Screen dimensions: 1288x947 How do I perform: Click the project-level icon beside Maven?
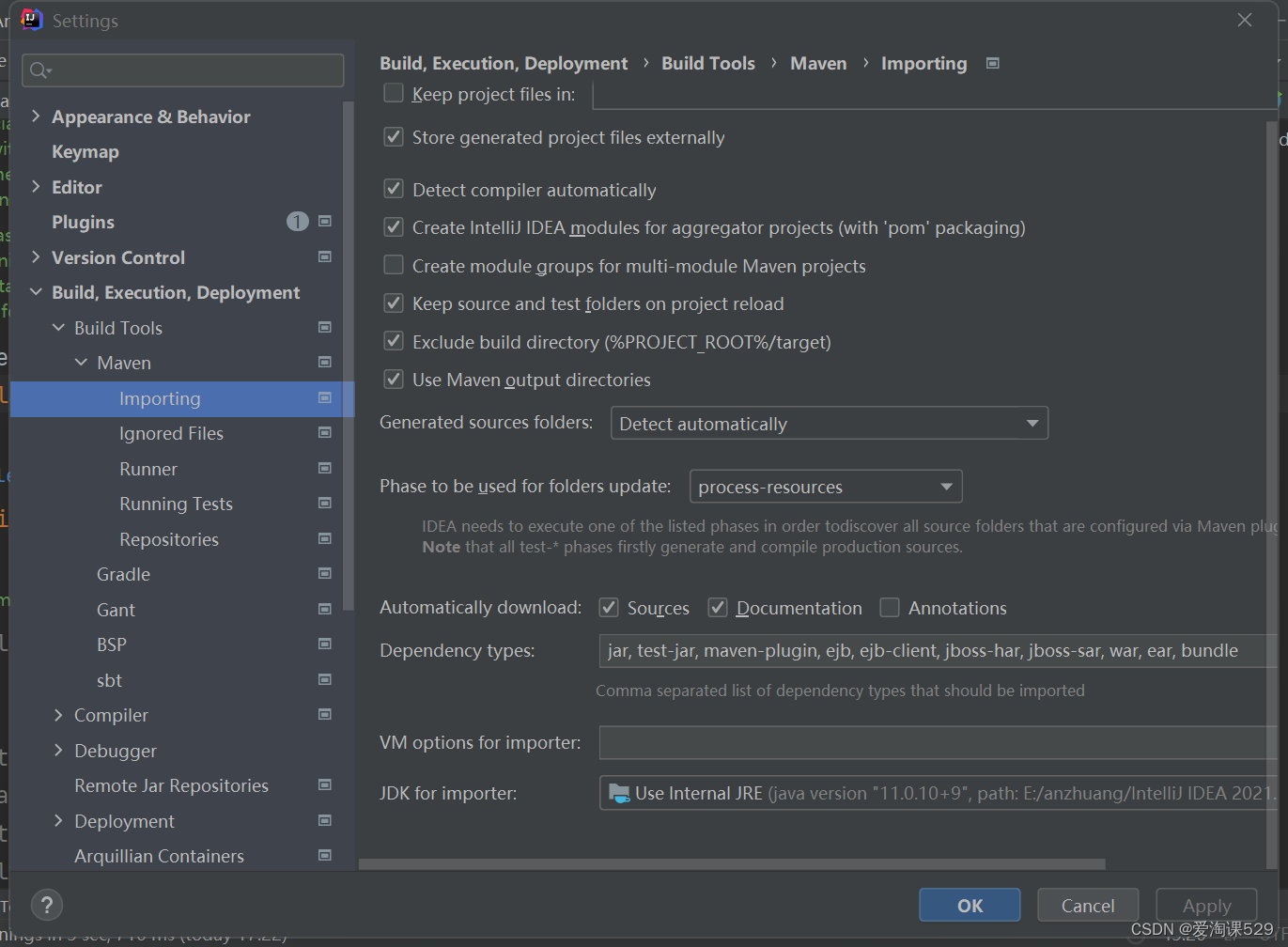(325, 363)
